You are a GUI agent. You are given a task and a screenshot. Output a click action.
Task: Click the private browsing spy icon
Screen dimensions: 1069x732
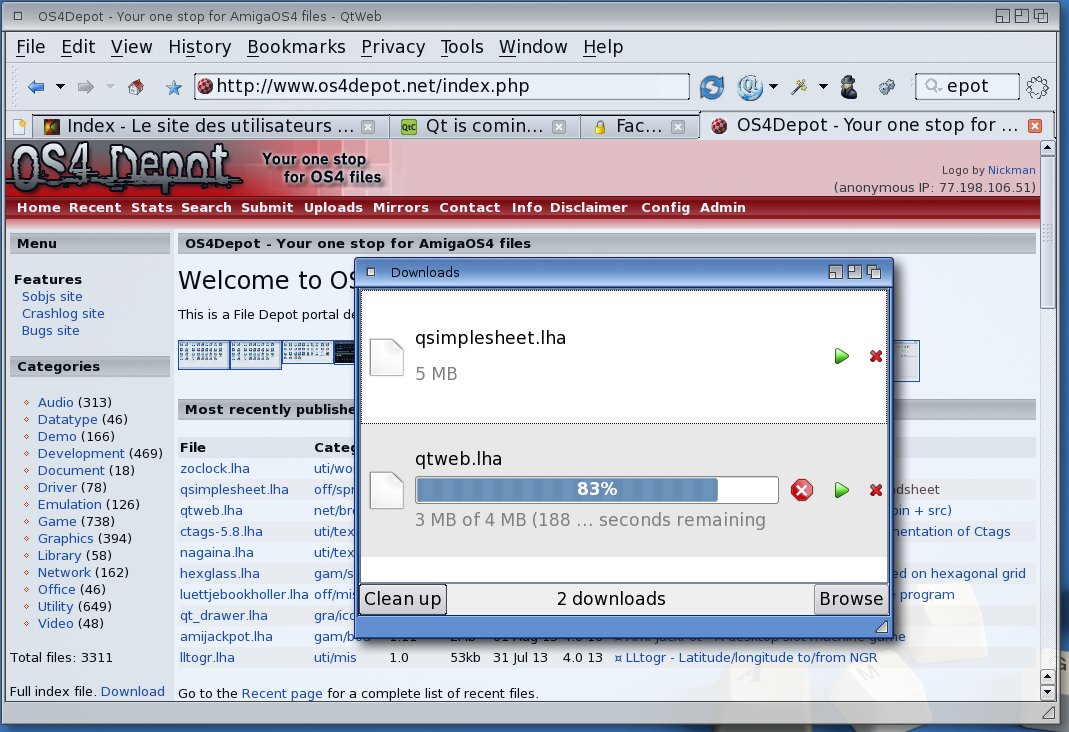[849, 87]
